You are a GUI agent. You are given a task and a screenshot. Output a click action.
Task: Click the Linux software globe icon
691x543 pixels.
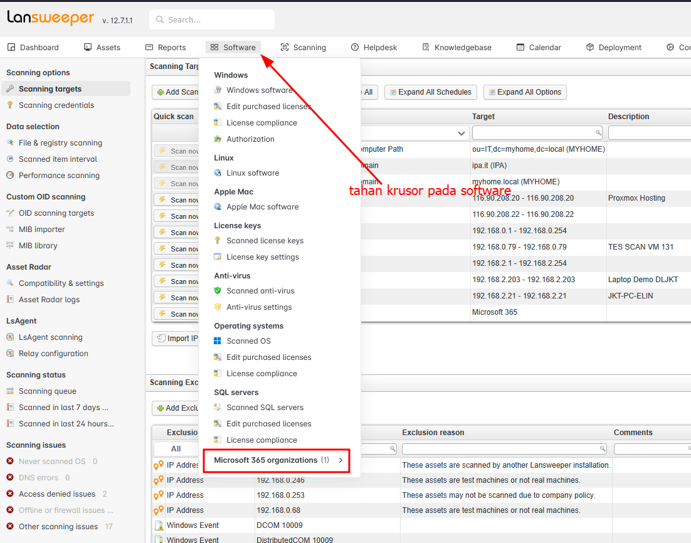point(217,173)
